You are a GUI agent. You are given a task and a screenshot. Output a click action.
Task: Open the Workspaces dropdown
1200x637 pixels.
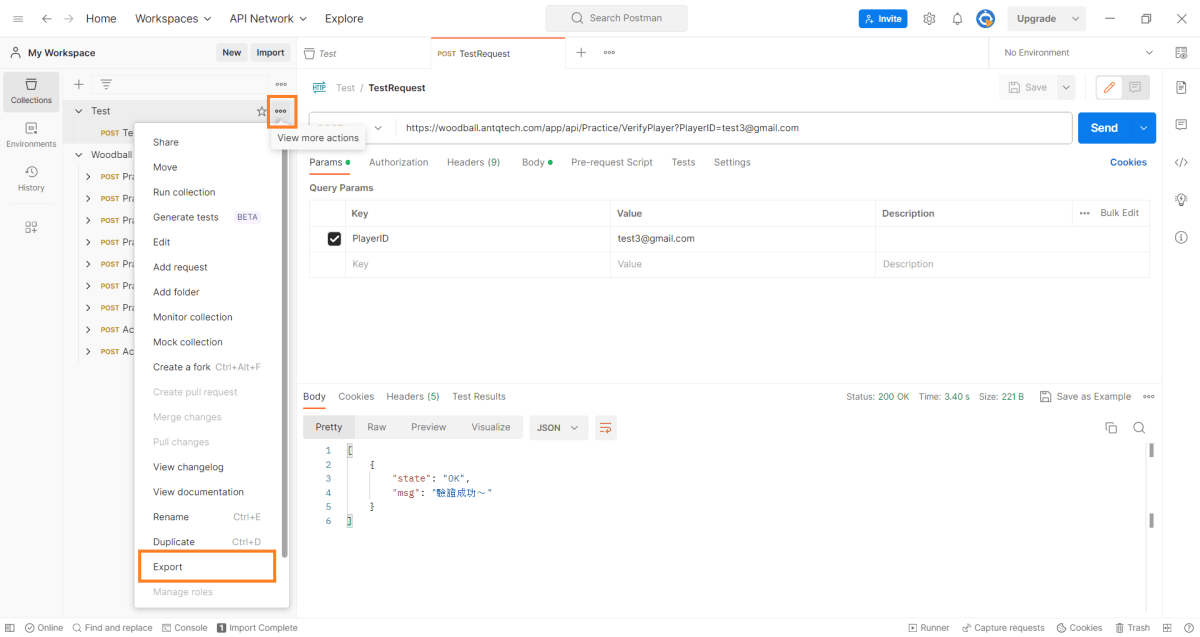click(x=173, y=18)
